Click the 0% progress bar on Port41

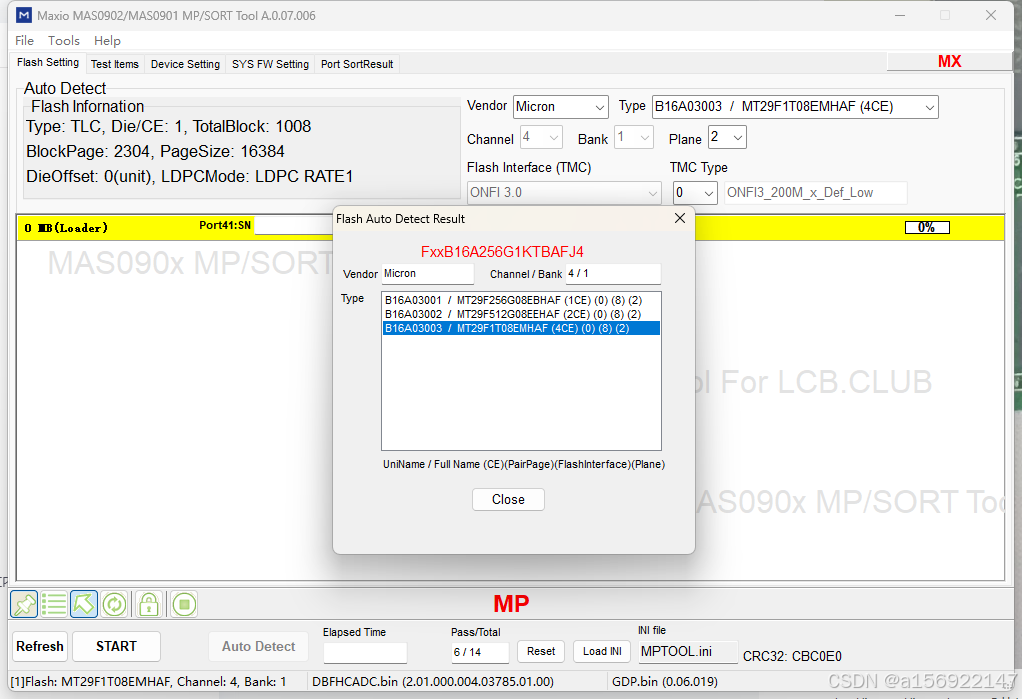click(x=927, y=228)
